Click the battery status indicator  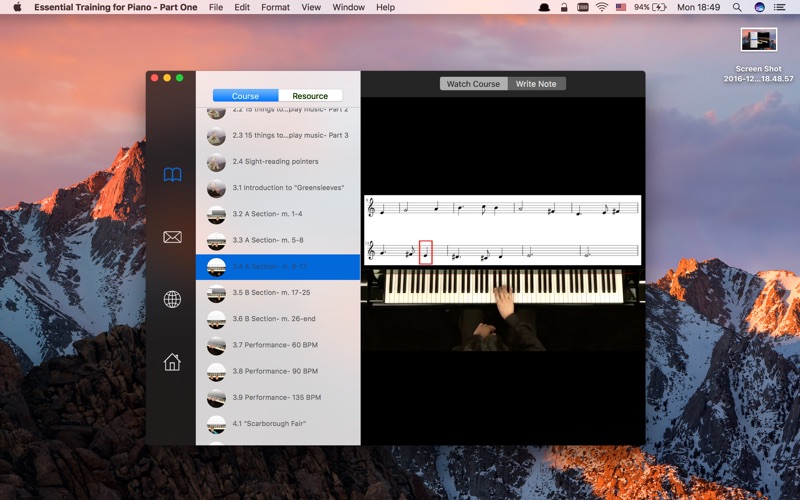click(651, 7)
